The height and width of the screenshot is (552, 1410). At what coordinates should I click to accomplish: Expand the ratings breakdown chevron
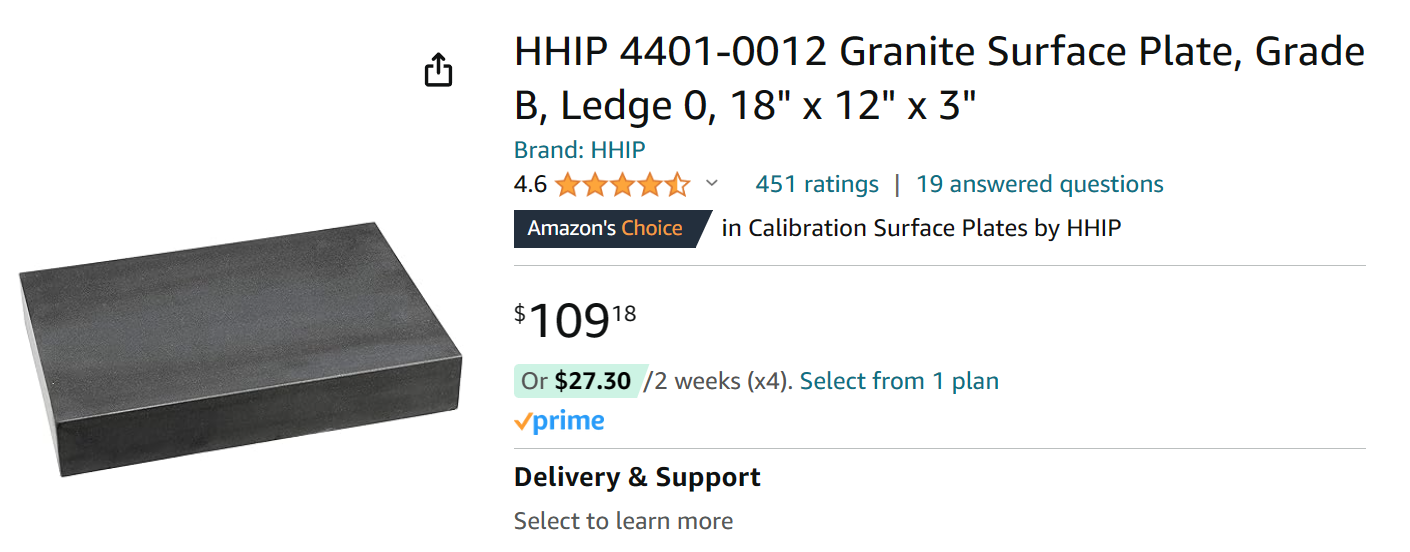(x=712, y=183)
